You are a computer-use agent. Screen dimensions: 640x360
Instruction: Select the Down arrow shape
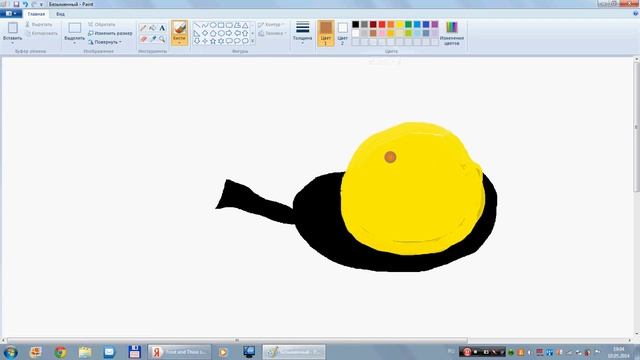(197, 41)
